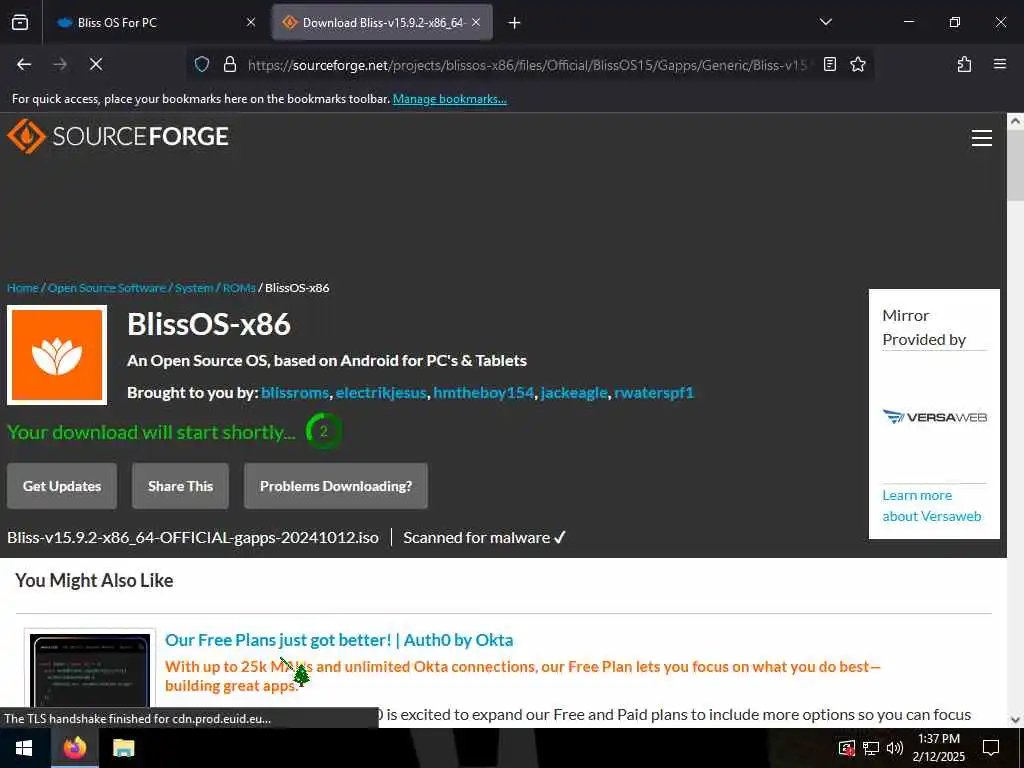
Task: Open Home breadcrumb link
Action: click(x=22, y=288)
